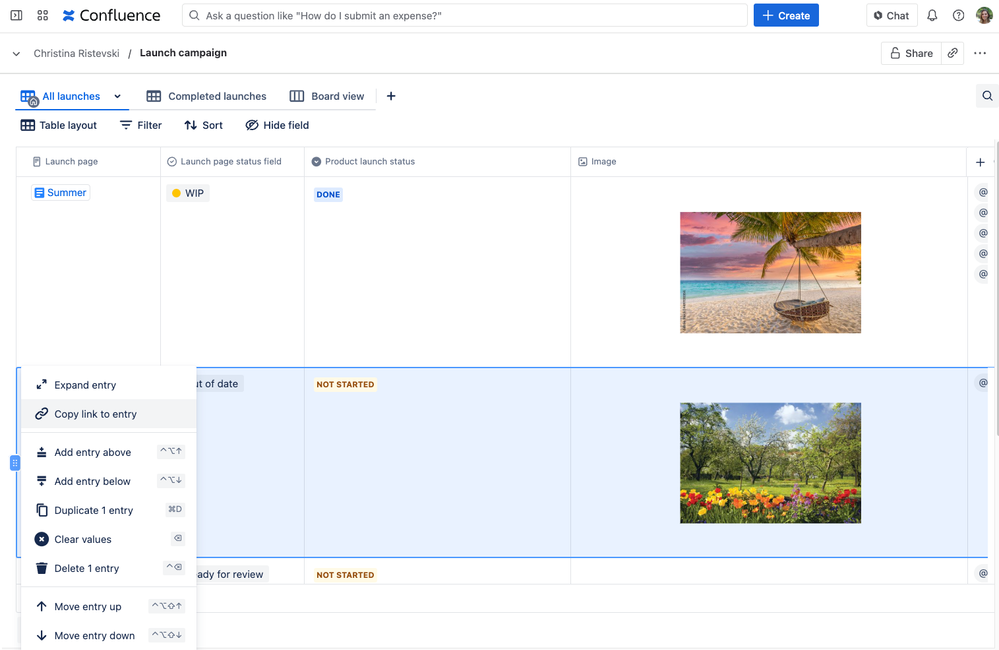
Task: Choose Move entry down
Action: click(108, 635)
